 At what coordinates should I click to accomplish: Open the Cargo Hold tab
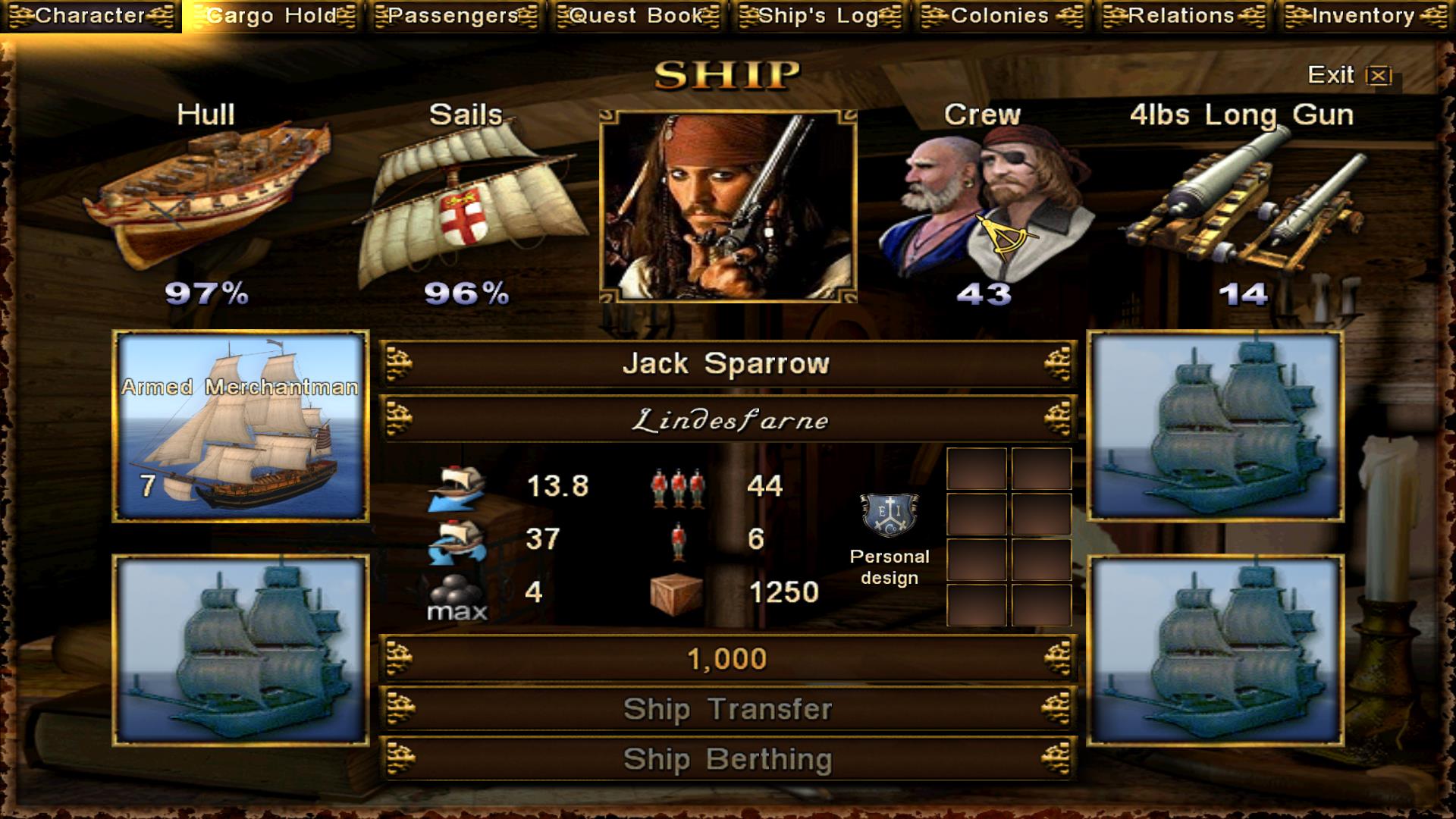pyautogui.click(x=273, y=16)
